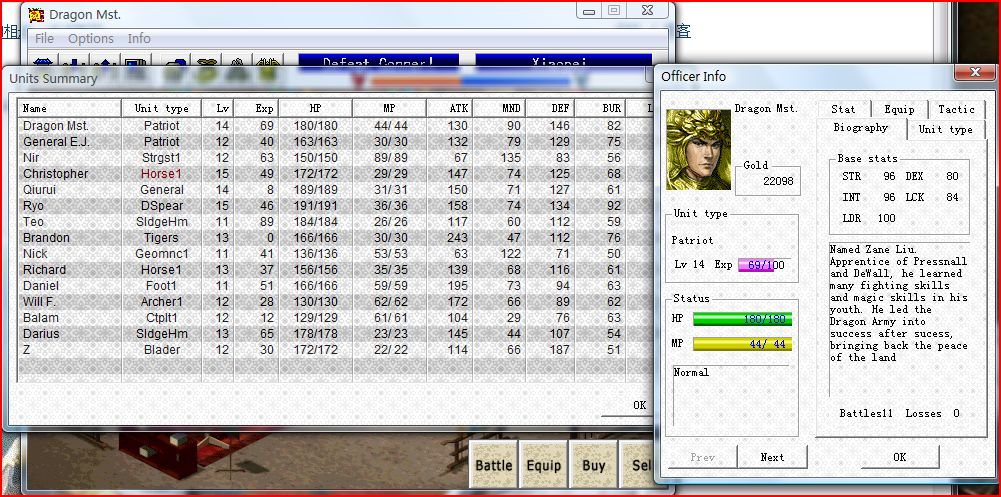The height and width of the screenshot is (497, 1001).
Task: Open the Info menu
Action: coord(139,38)
